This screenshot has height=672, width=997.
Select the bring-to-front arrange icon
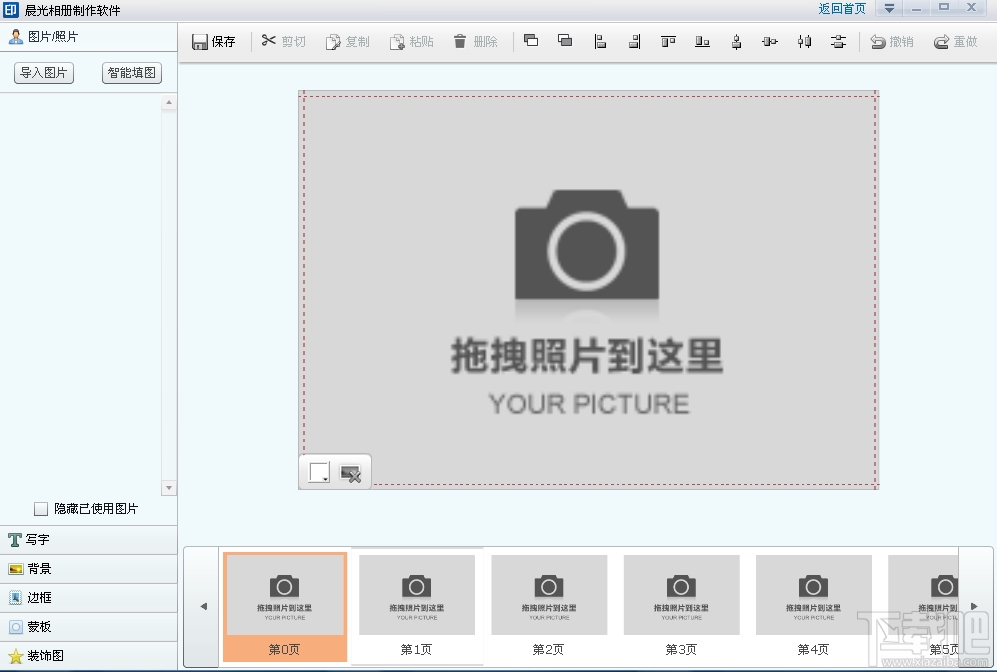(531, 41)
